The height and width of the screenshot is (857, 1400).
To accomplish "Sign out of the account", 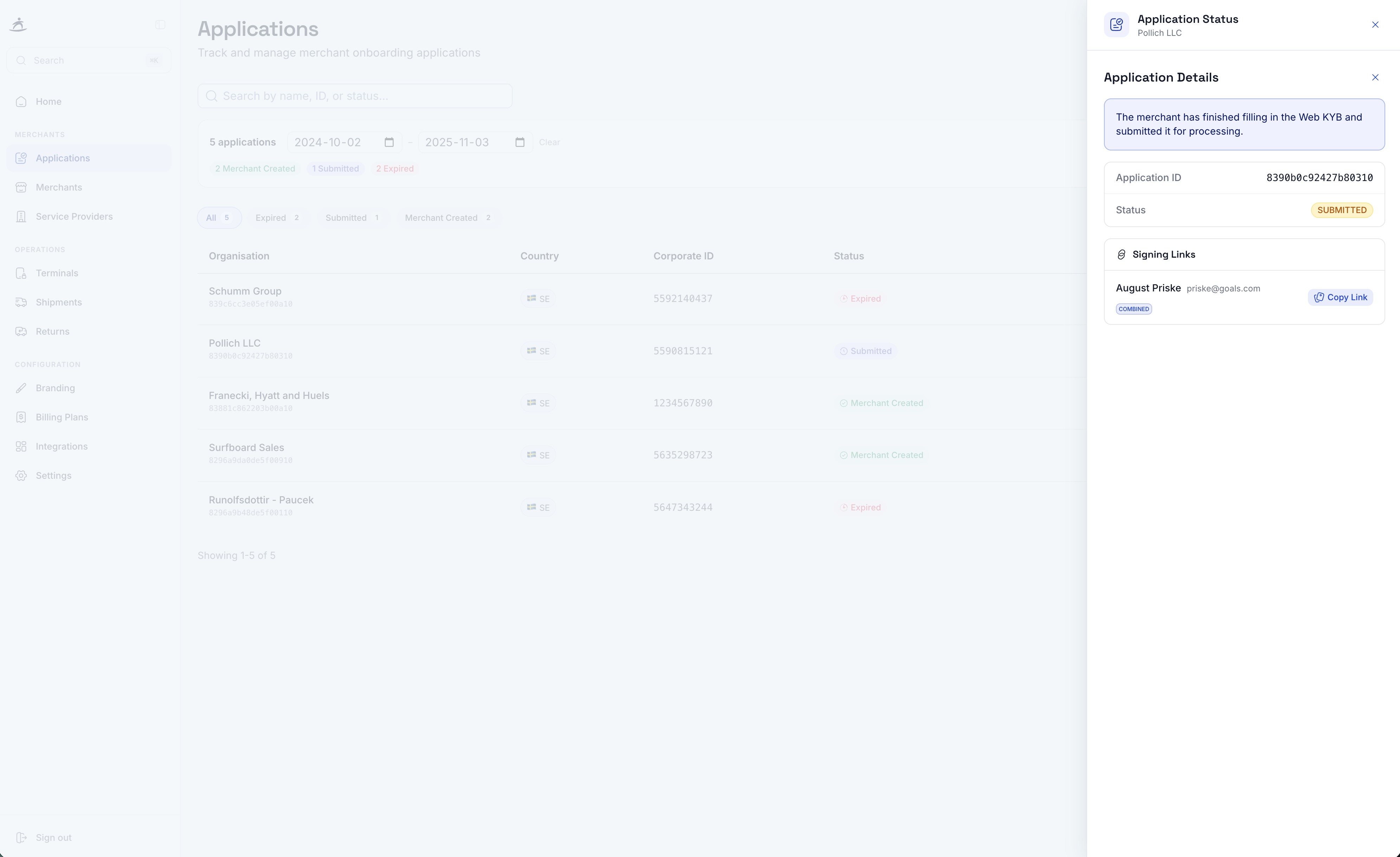I will point(53,837).
